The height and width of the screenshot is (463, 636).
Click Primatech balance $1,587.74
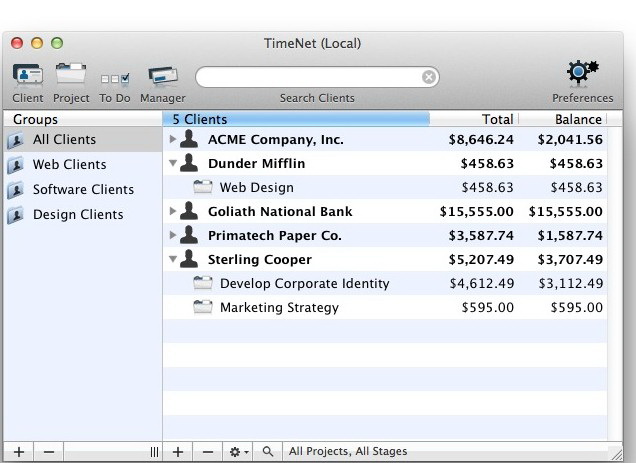(x=570, y=235)
